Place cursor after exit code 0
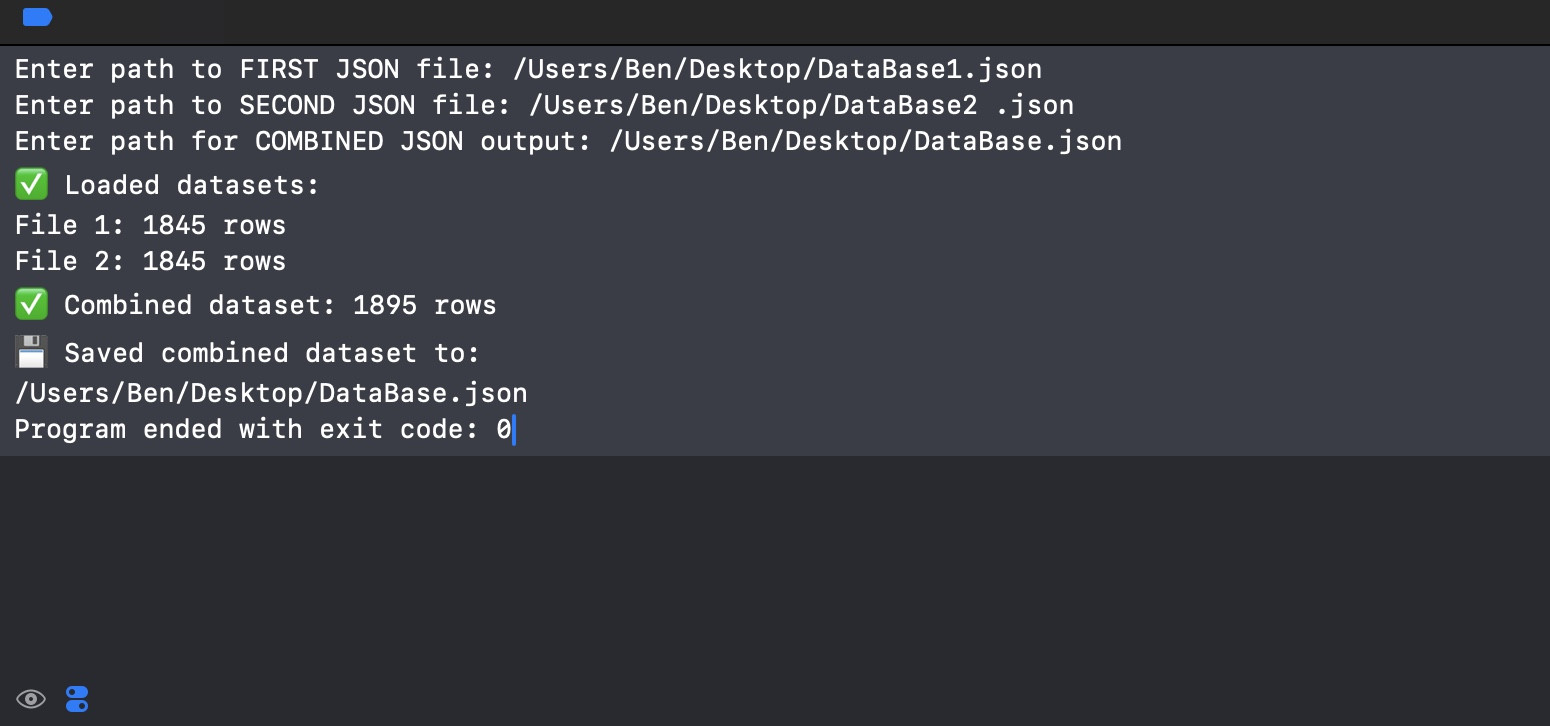1550x726 pixels. coord(513,430)
